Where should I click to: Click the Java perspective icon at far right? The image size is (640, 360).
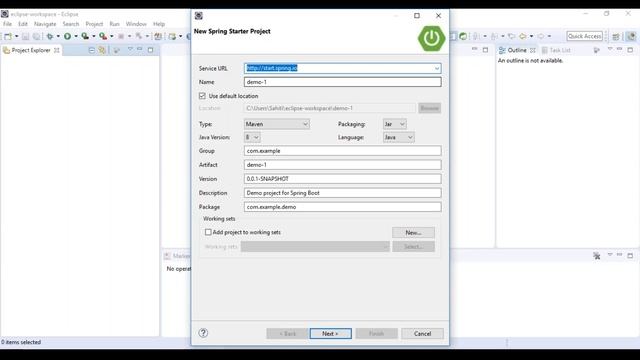pos(631,36)
